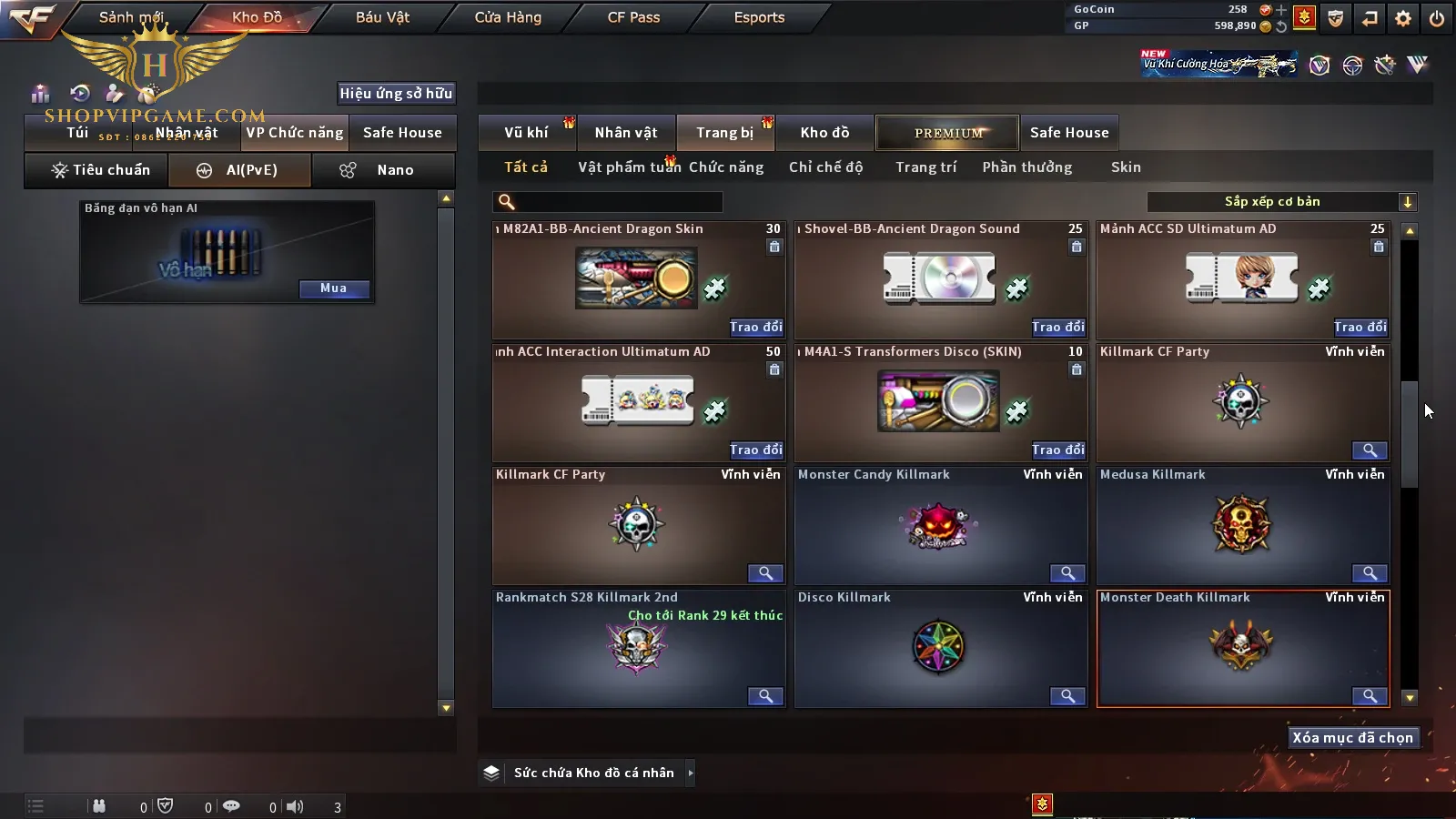The width and height of the screenshot is (1456, 819).
Task: Open the chat bubble icon in status bar
Action: [231, 806]
